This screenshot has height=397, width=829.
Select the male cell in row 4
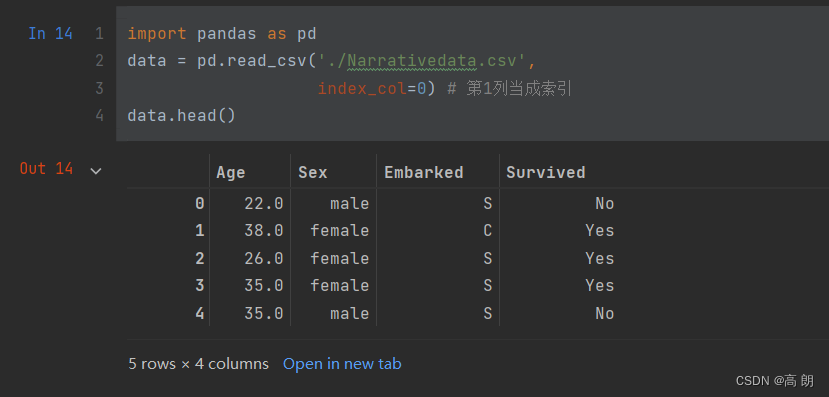349,313
